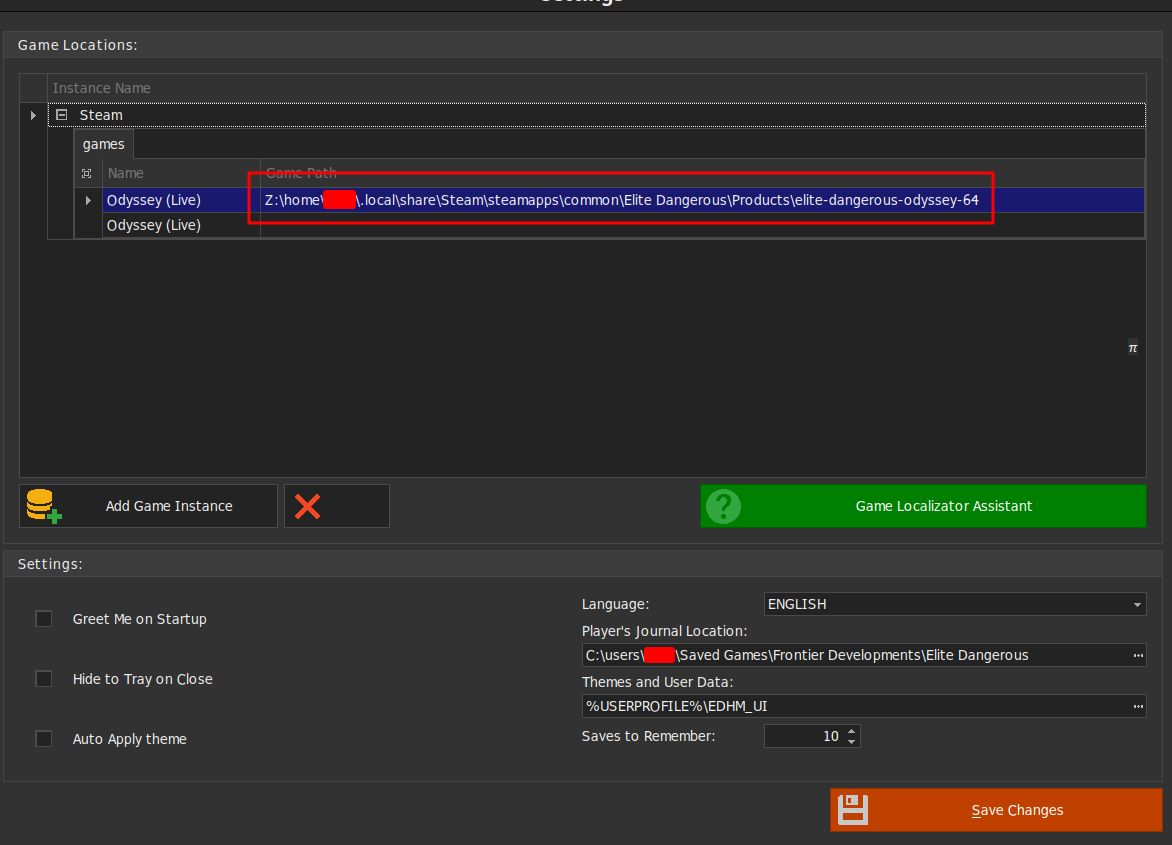Collapse the Steam instance group
Screen dimensions: 1172x845
click(62, 115)
